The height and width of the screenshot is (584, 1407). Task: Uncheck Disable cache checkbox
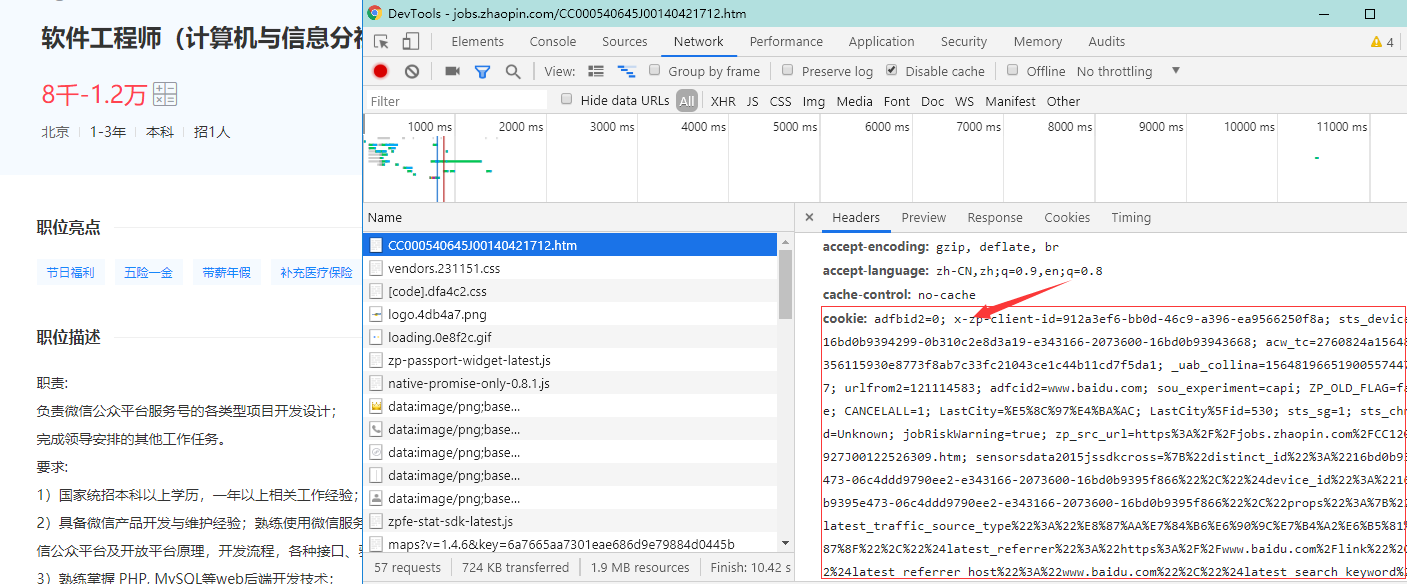892,70
